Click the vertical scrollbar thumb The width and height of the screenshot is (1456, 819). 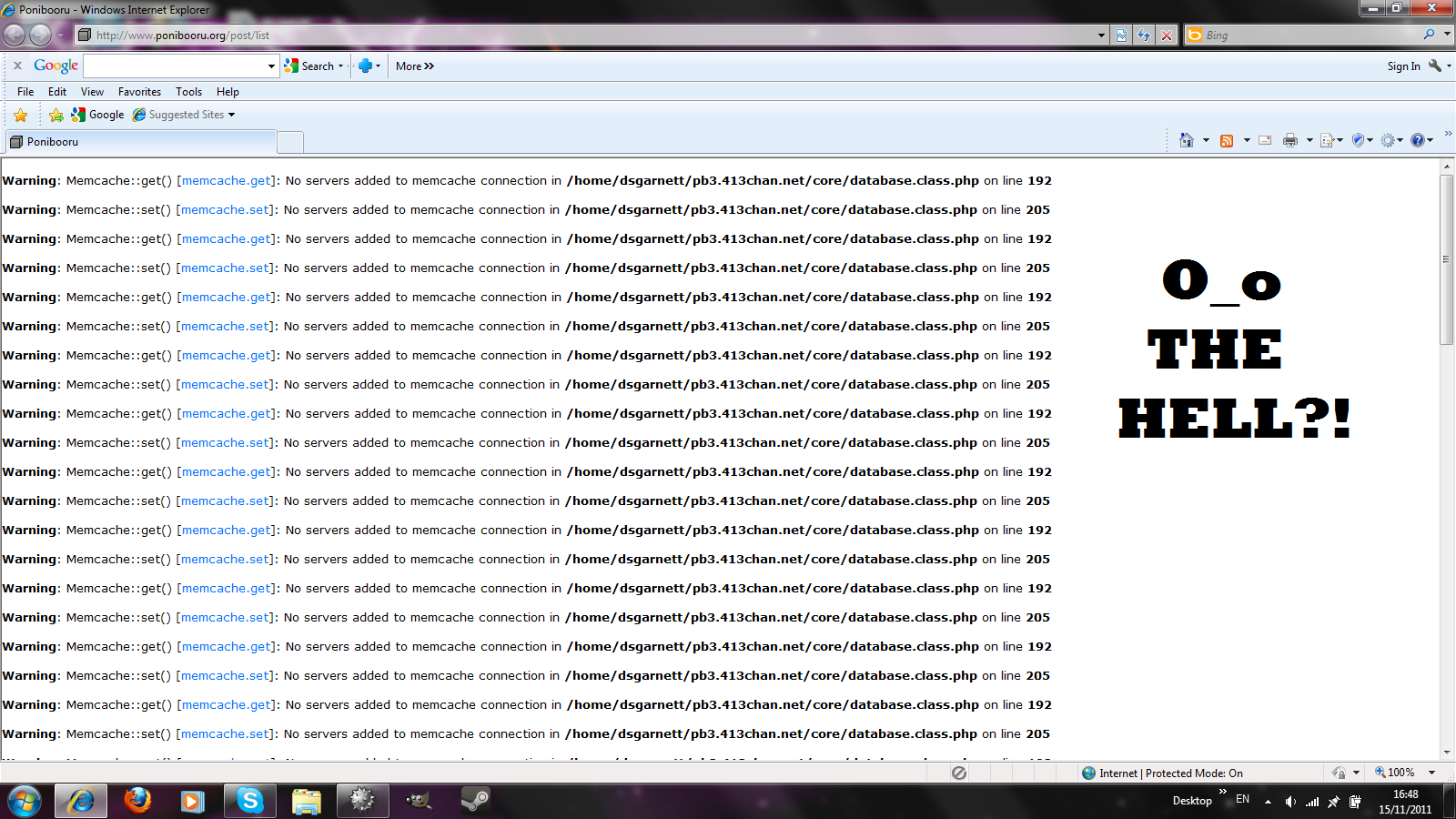pos(1447,259)
